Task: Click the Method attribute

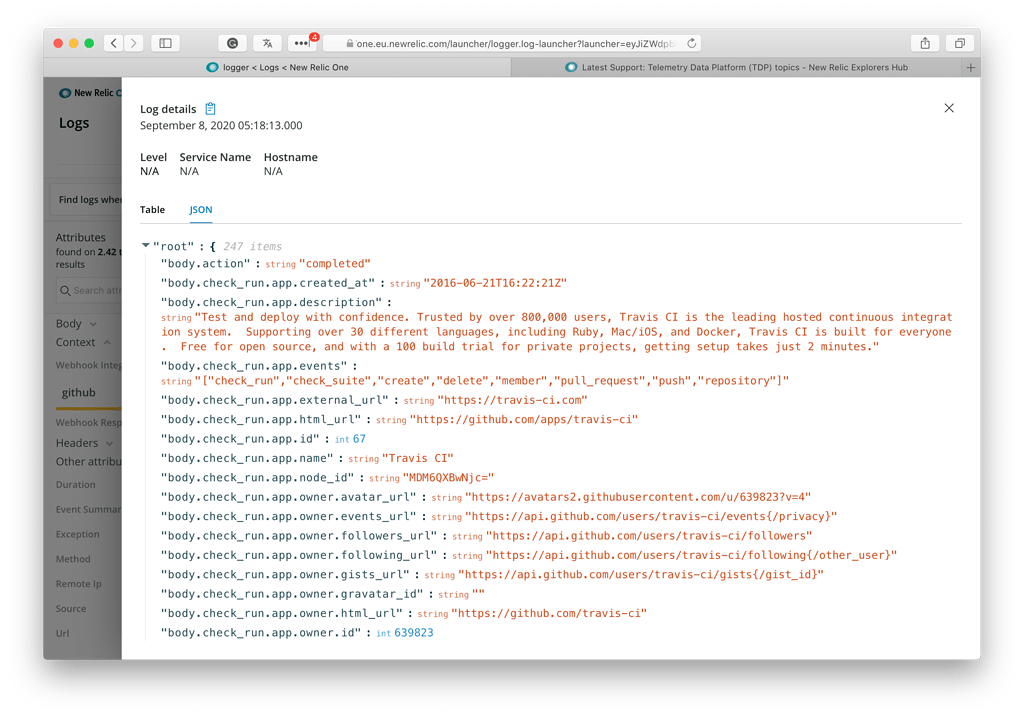Action: [72, 559]
